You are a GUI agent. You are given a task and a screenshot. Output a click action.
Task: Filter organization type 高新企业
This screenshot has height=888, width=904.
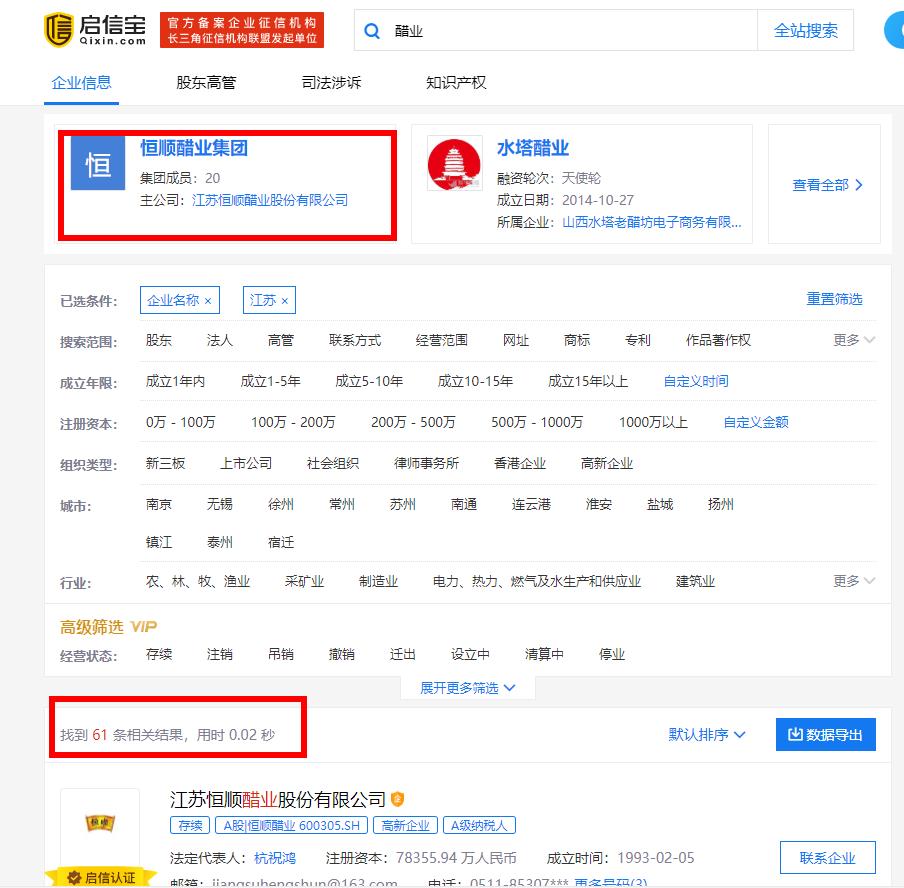(x=607, y=463)
